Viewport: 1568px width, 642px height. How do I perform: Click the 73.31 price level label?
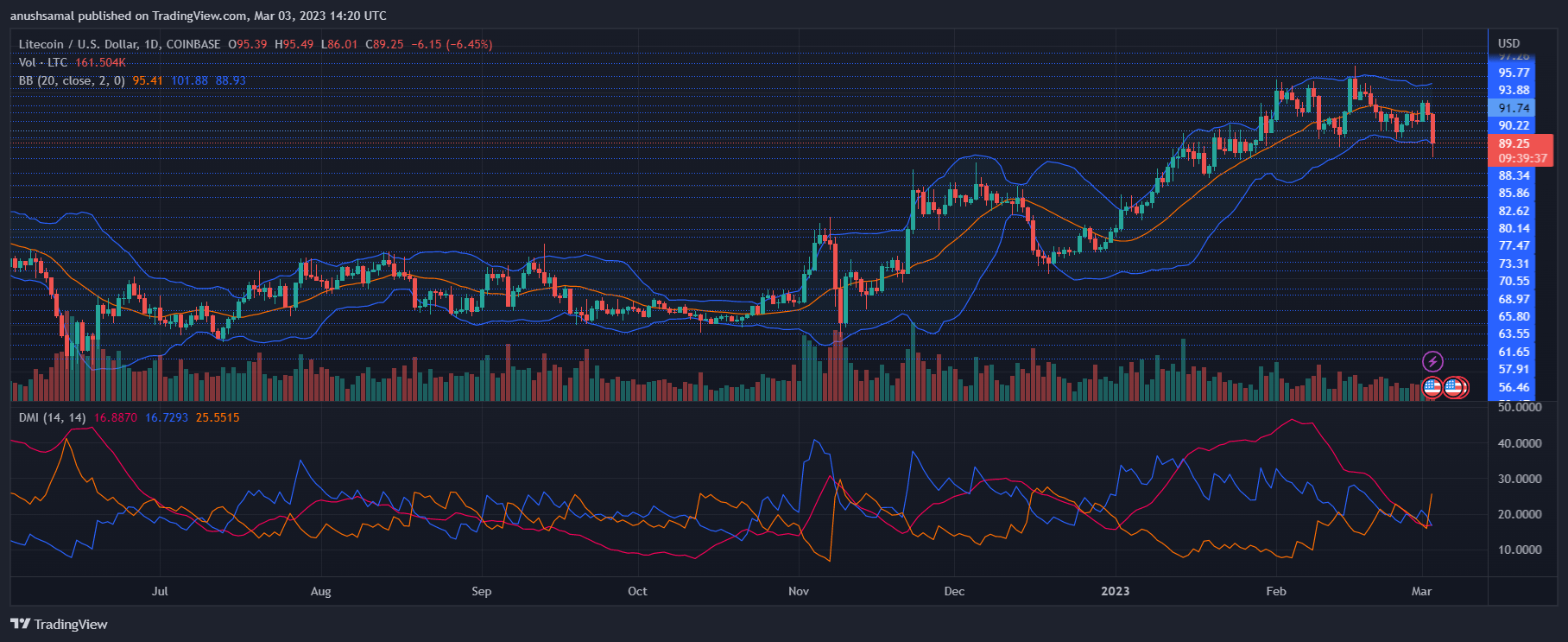tap(1514, 264)
